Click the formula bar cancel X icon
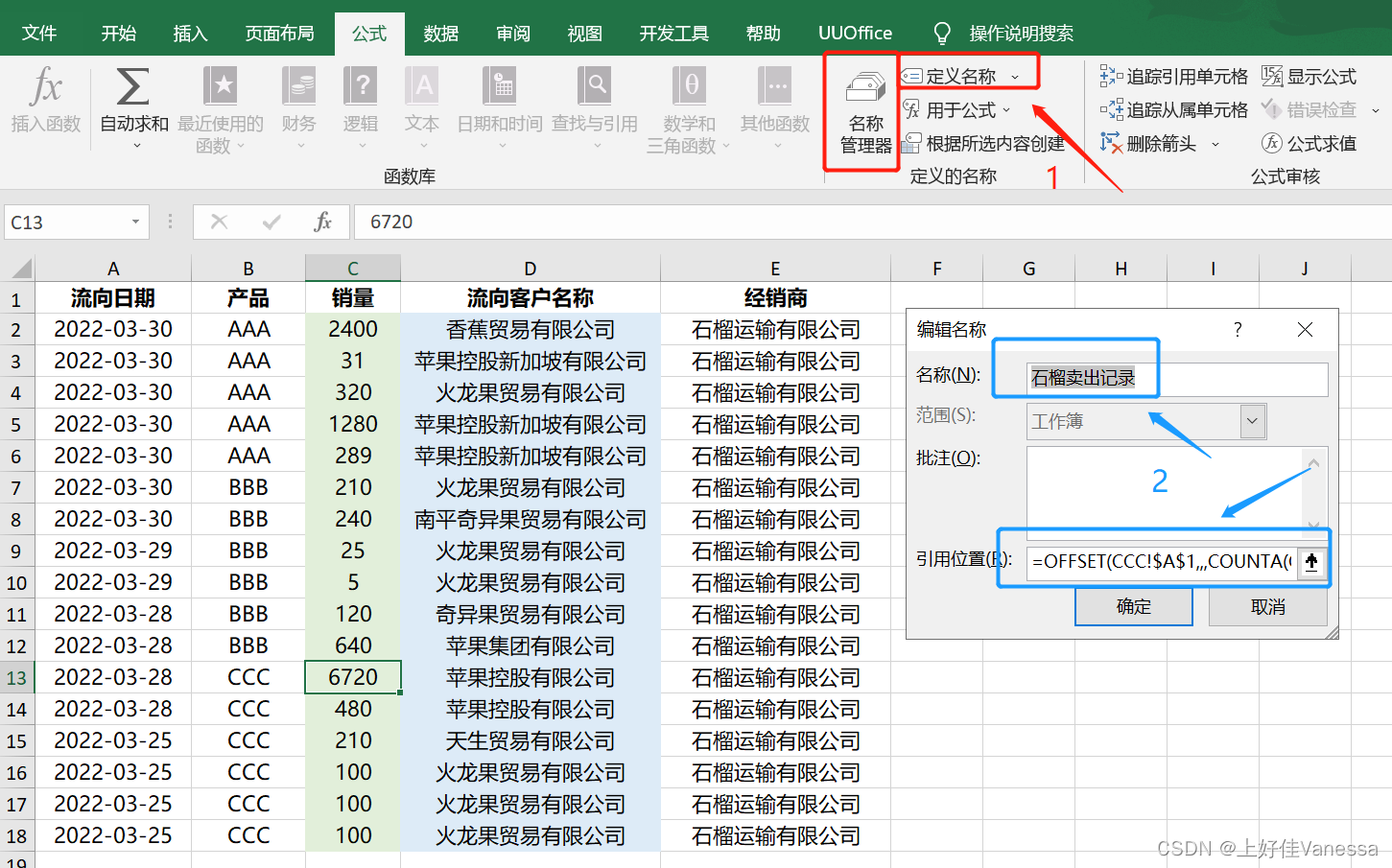This screenshot has height=868, width=1392. (220, 222)
